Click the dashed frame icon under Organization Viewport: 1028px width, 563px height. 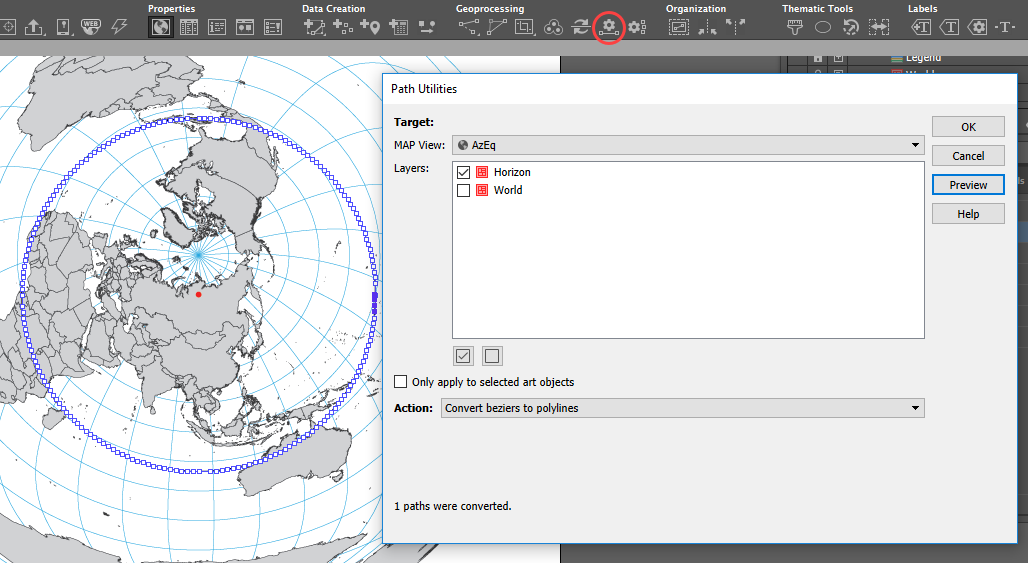point(679,27)
